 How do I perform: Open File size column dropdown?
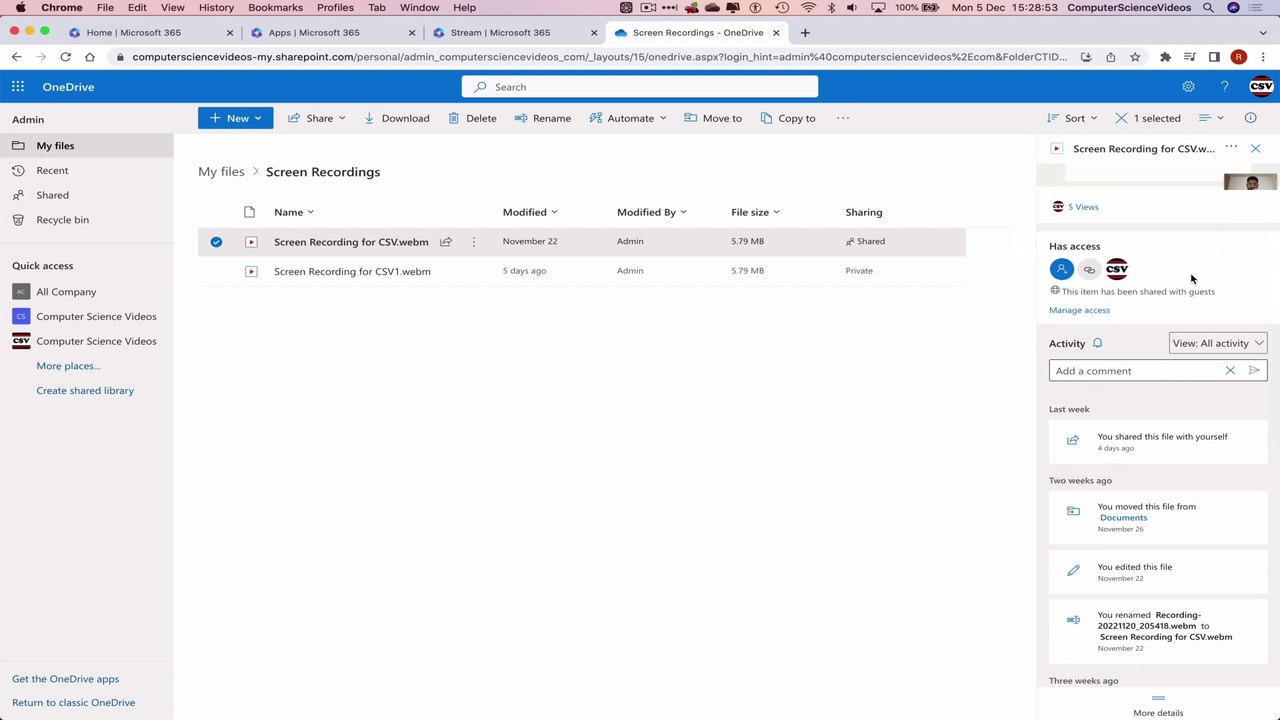(755, 212)
